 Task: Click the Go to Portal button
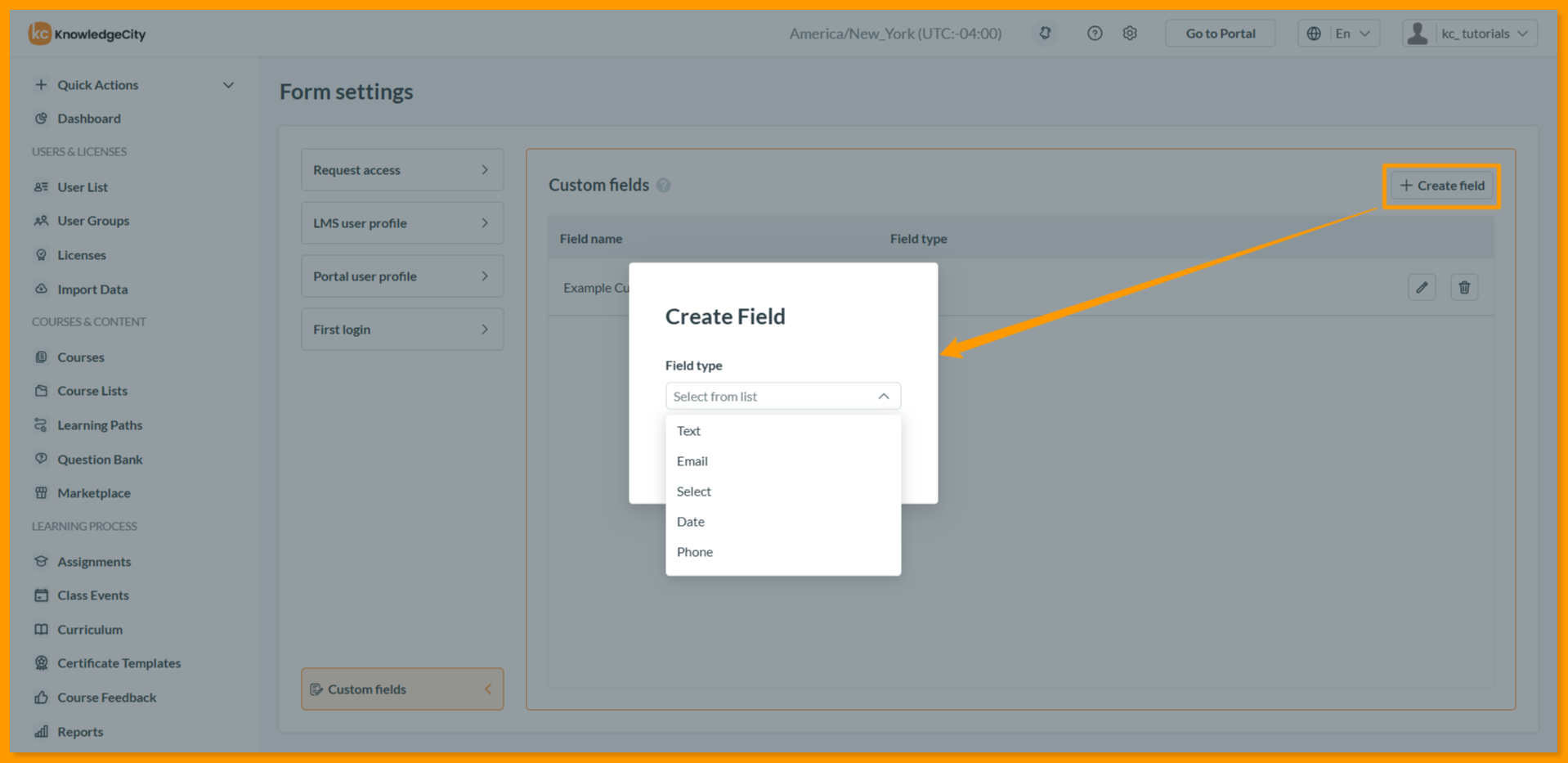pos(1220,34)
